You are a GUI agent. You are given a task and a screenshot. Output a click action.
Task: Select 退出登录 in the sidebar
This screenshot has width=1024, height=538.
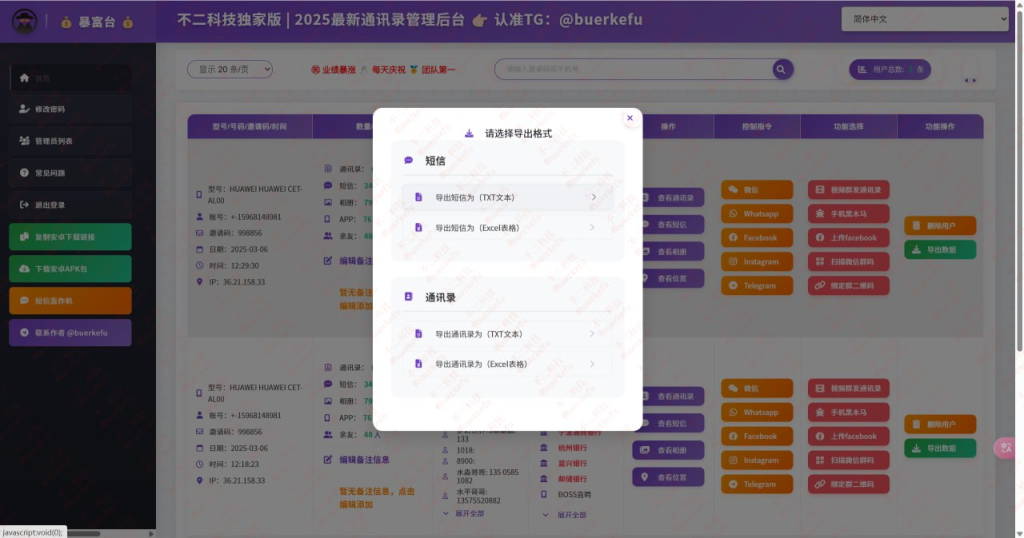(x=71, y=205)
